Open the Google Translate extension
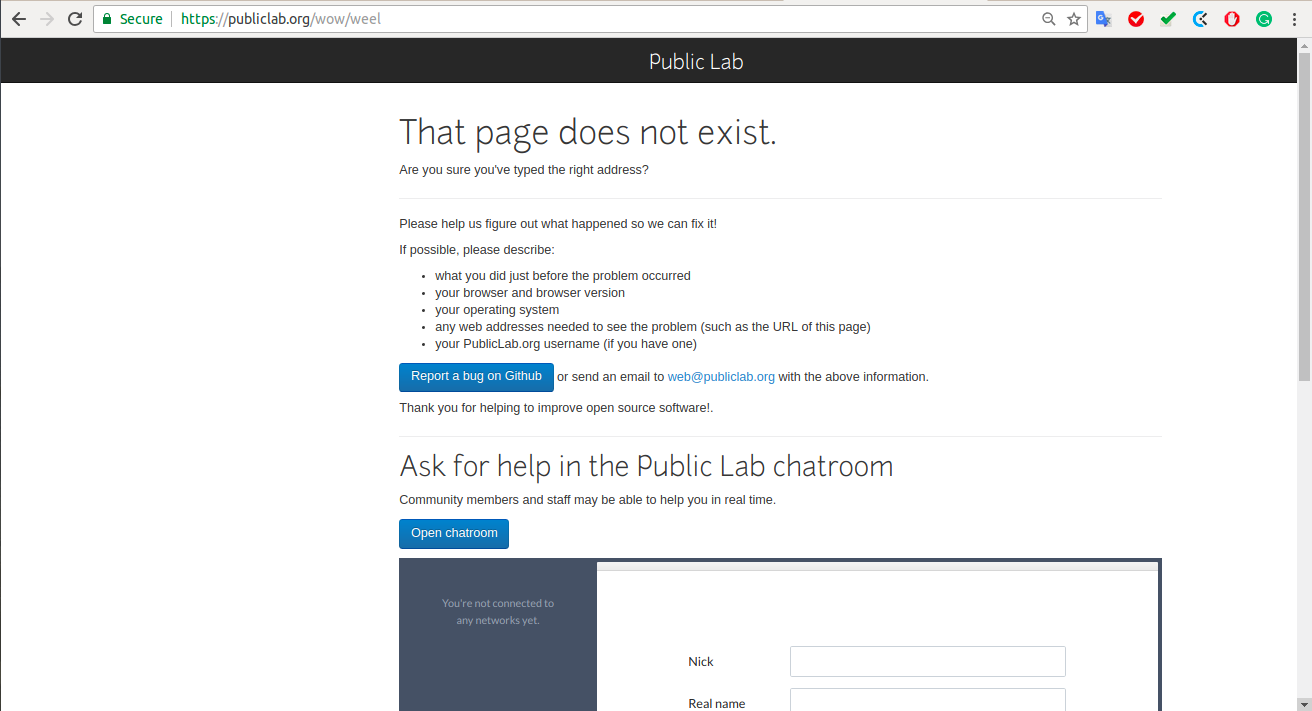1312x711 pixels. (1104, 19)
